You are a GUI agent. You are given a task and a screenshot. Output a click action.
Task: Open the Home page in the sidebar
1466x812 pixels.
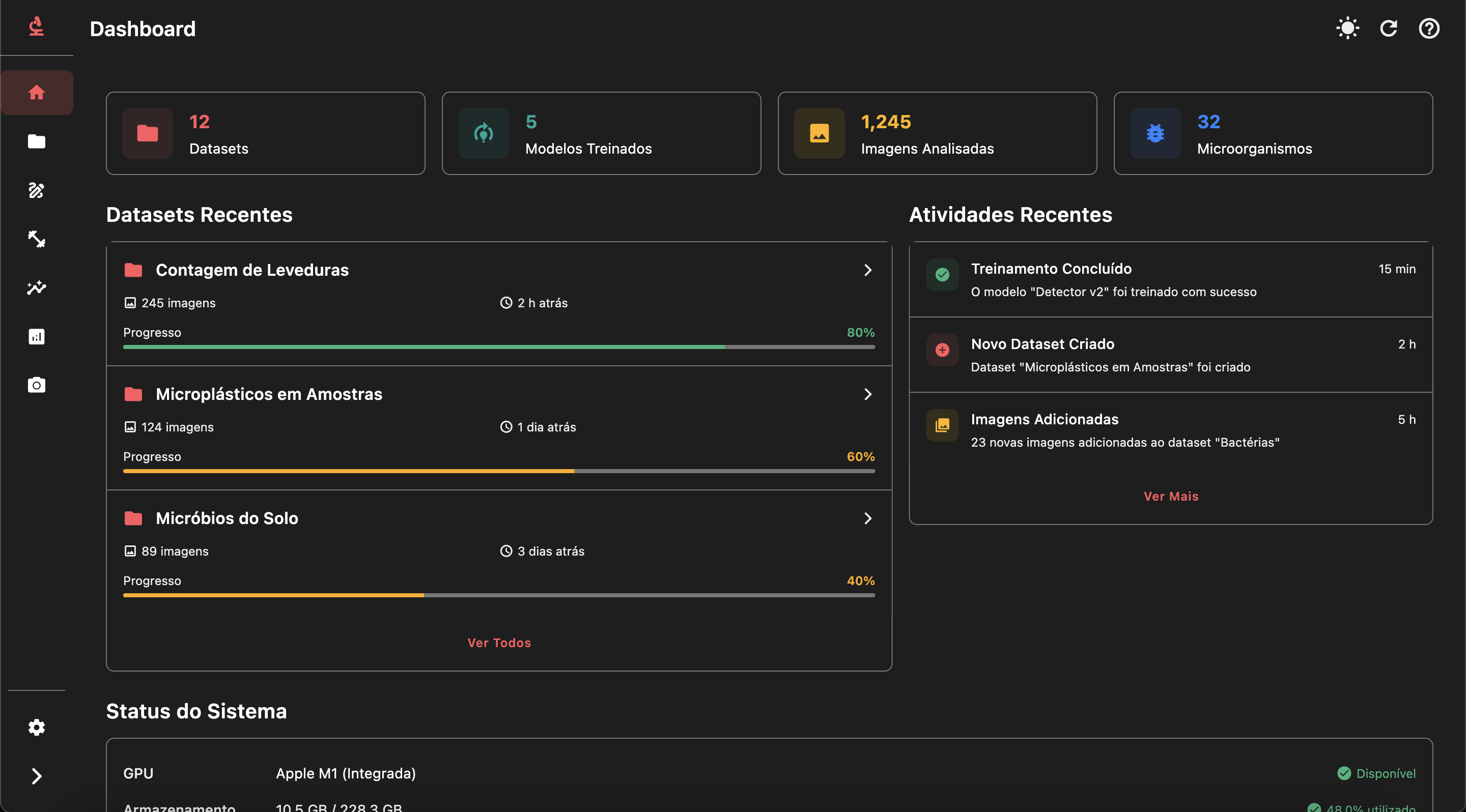37,93
